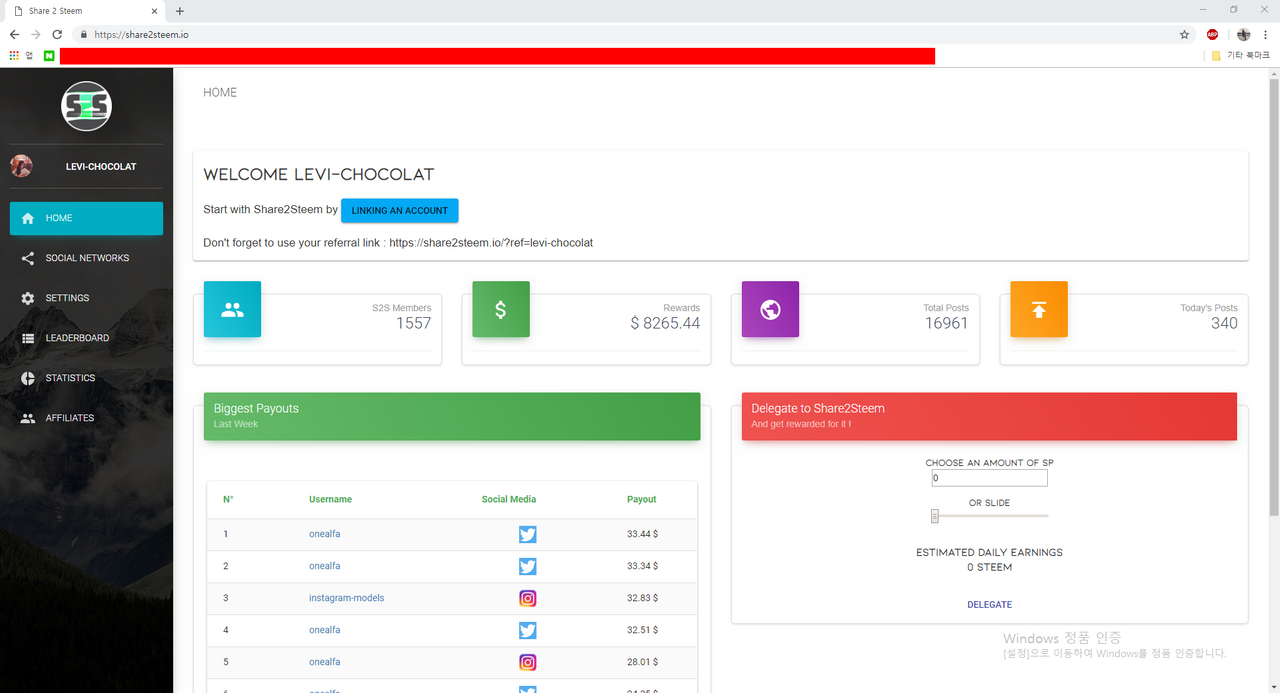Click the Social Networks share icon

coord(27,258)
